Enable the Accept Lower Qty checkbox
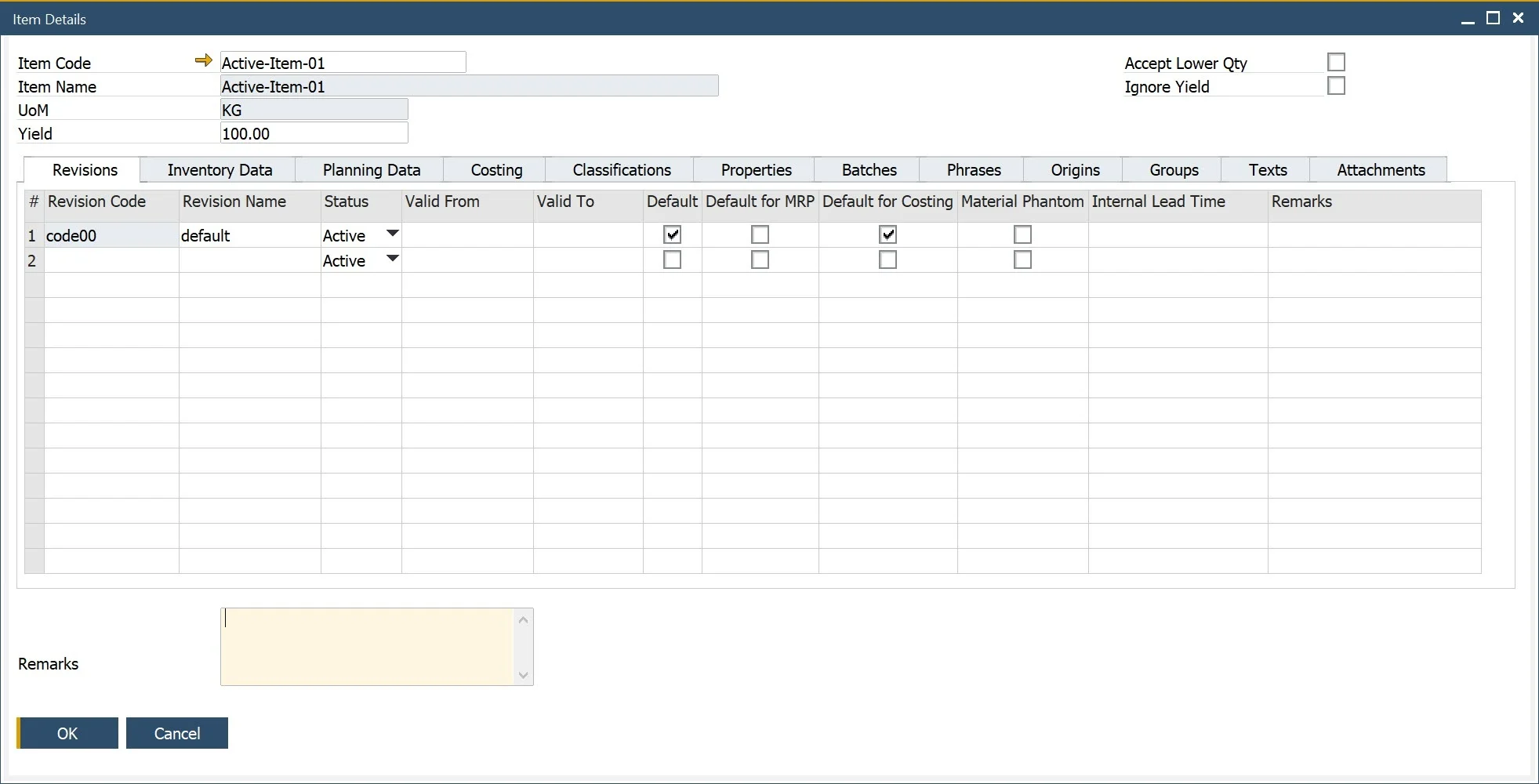The width and height of the screenshot is (1539, 784). pos(1336,62)
